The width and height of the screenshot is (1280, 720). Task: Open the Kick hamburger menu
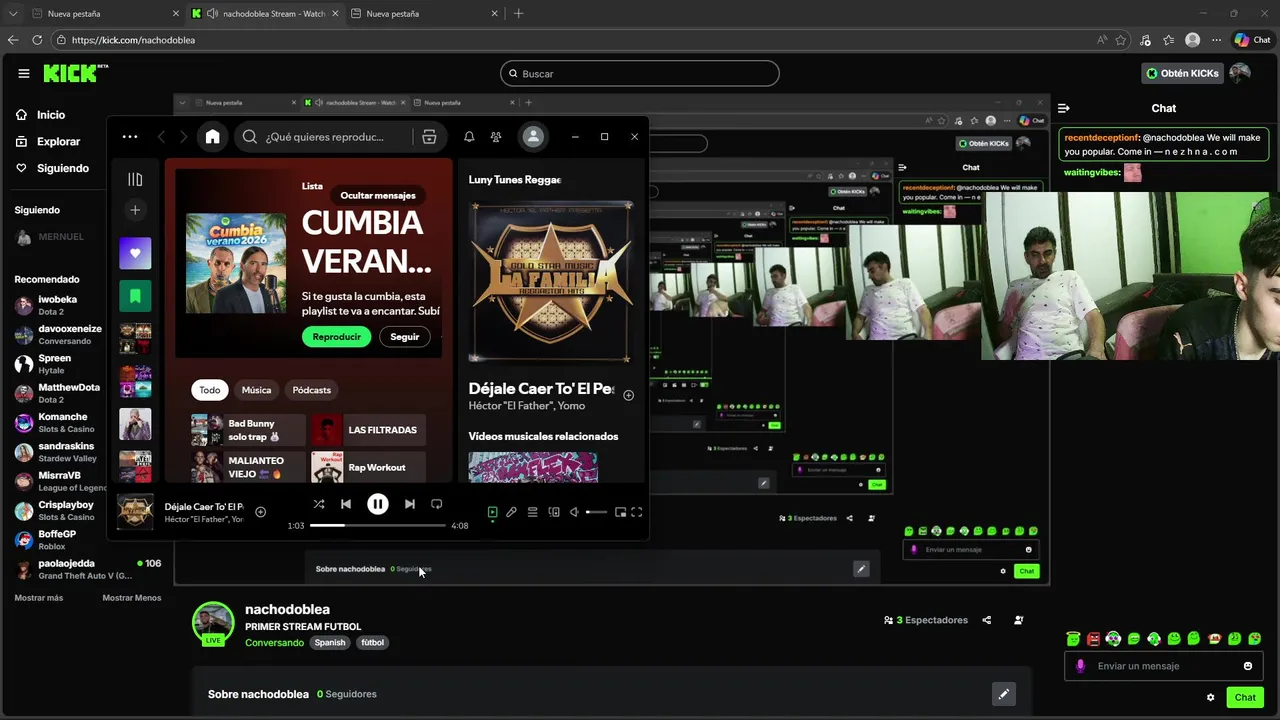click(24, 73)
